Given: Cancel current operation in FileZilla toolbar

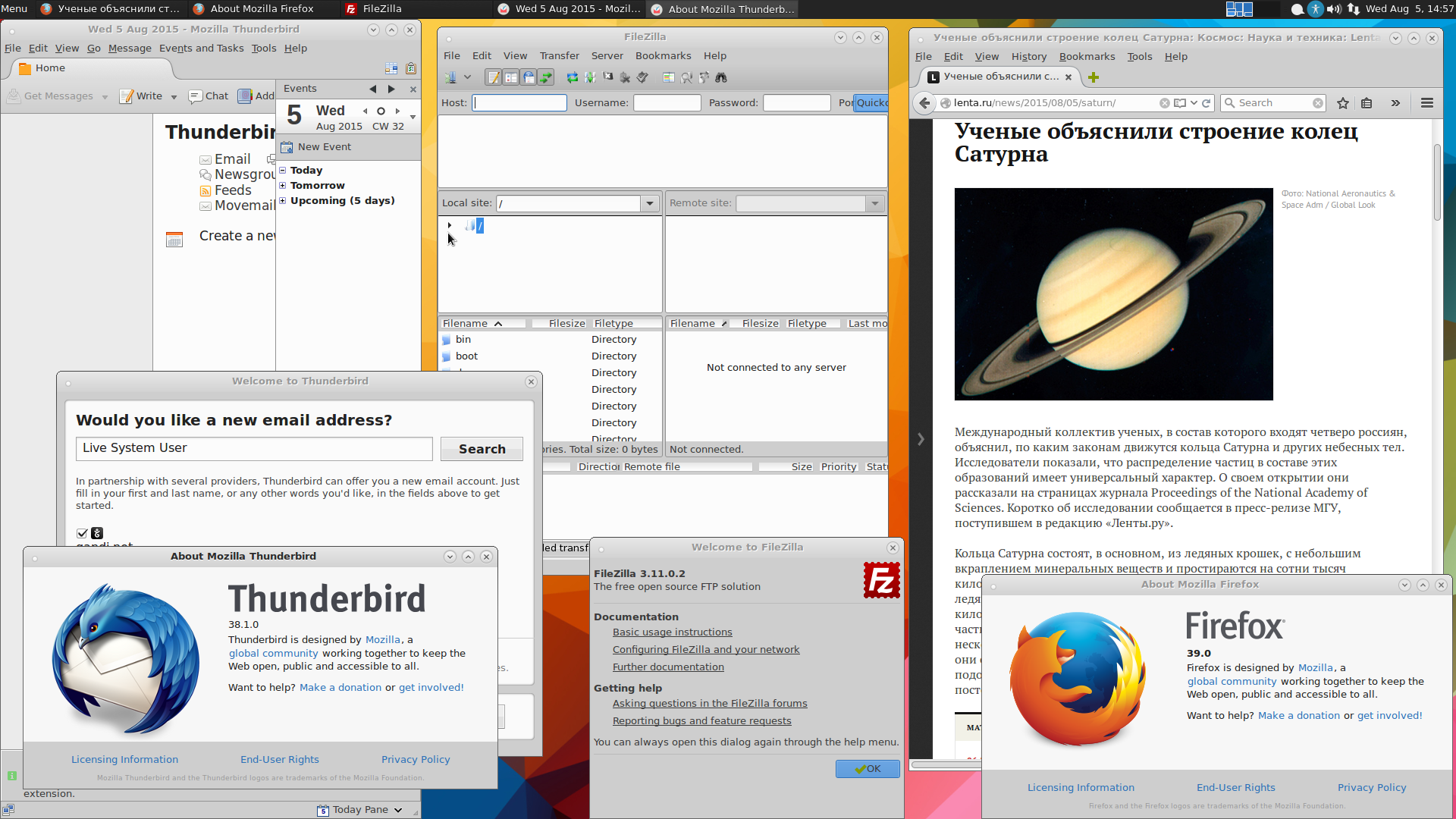Looking at the screenshot, I should tap(607, 77).
